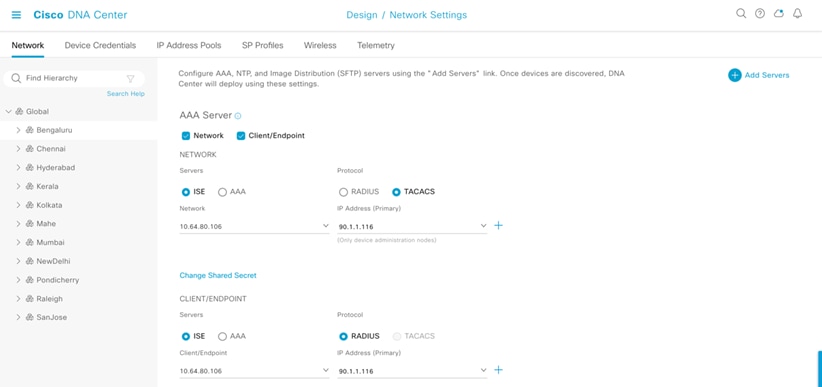
Task: Expand the Kerala tree node
Action: coord(18,187)
